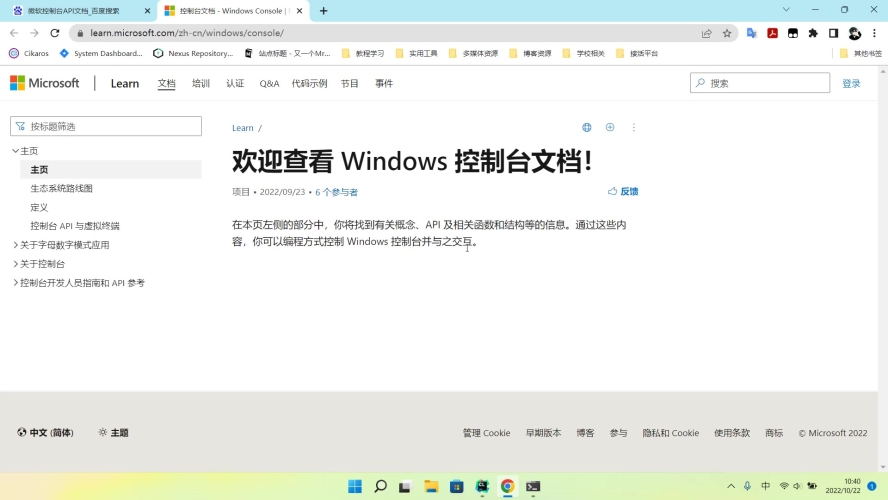Click the page vertical scrollbar

[x=883, y=269]
